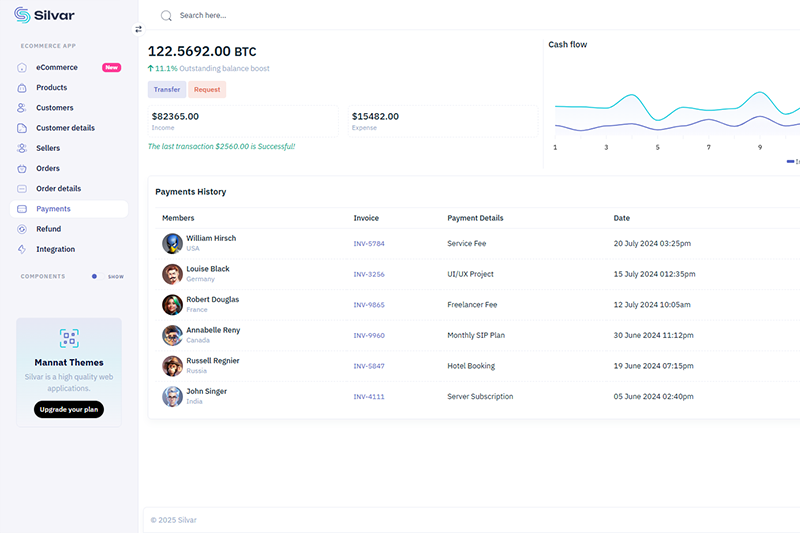The width and height of the screenshot is (800, 533).
Task: Click the Integration sidebar icon
Action: (x=22, y=249)
